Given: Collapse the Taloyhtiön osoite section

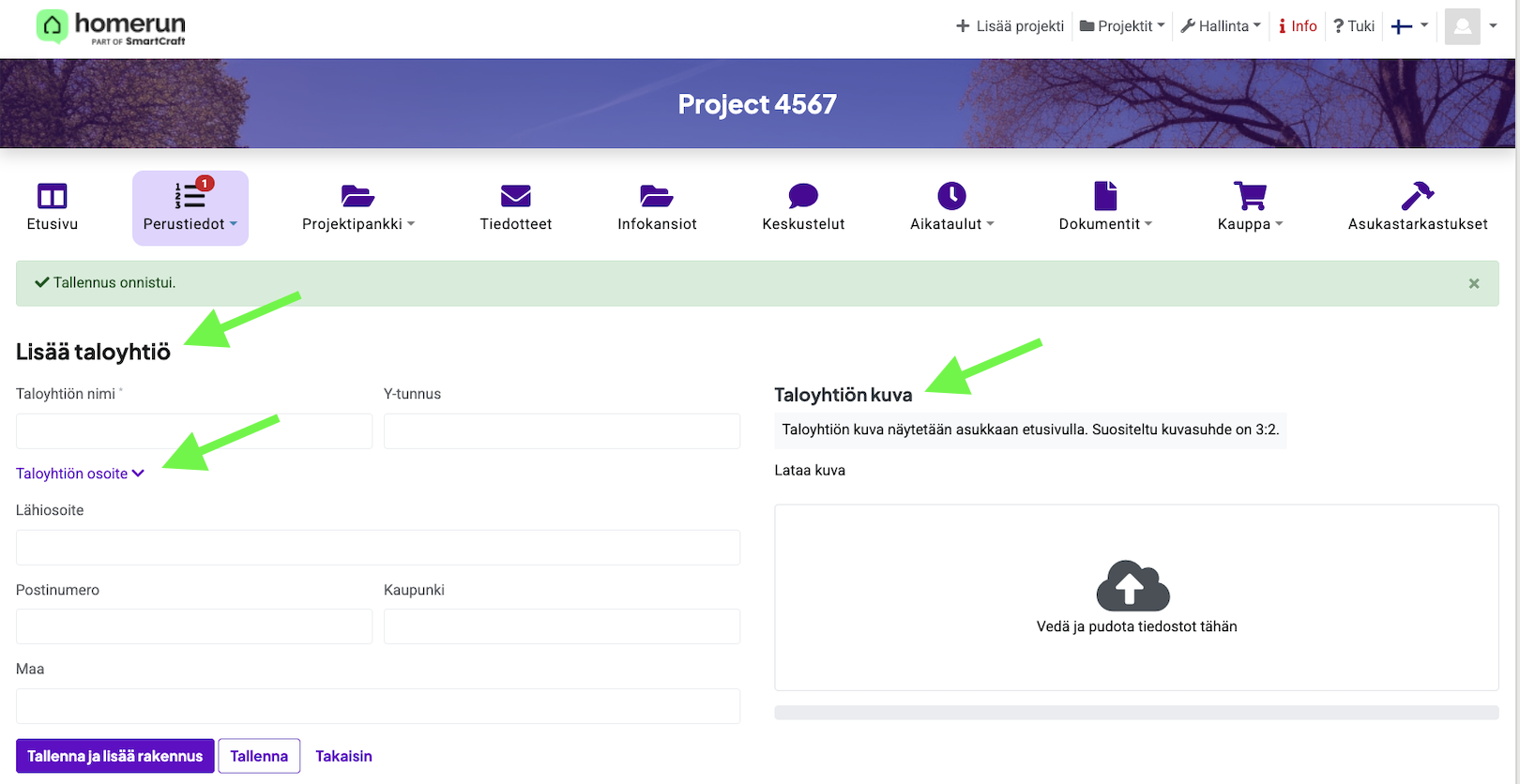Looking at the screenshot, I should coord(80,474).
